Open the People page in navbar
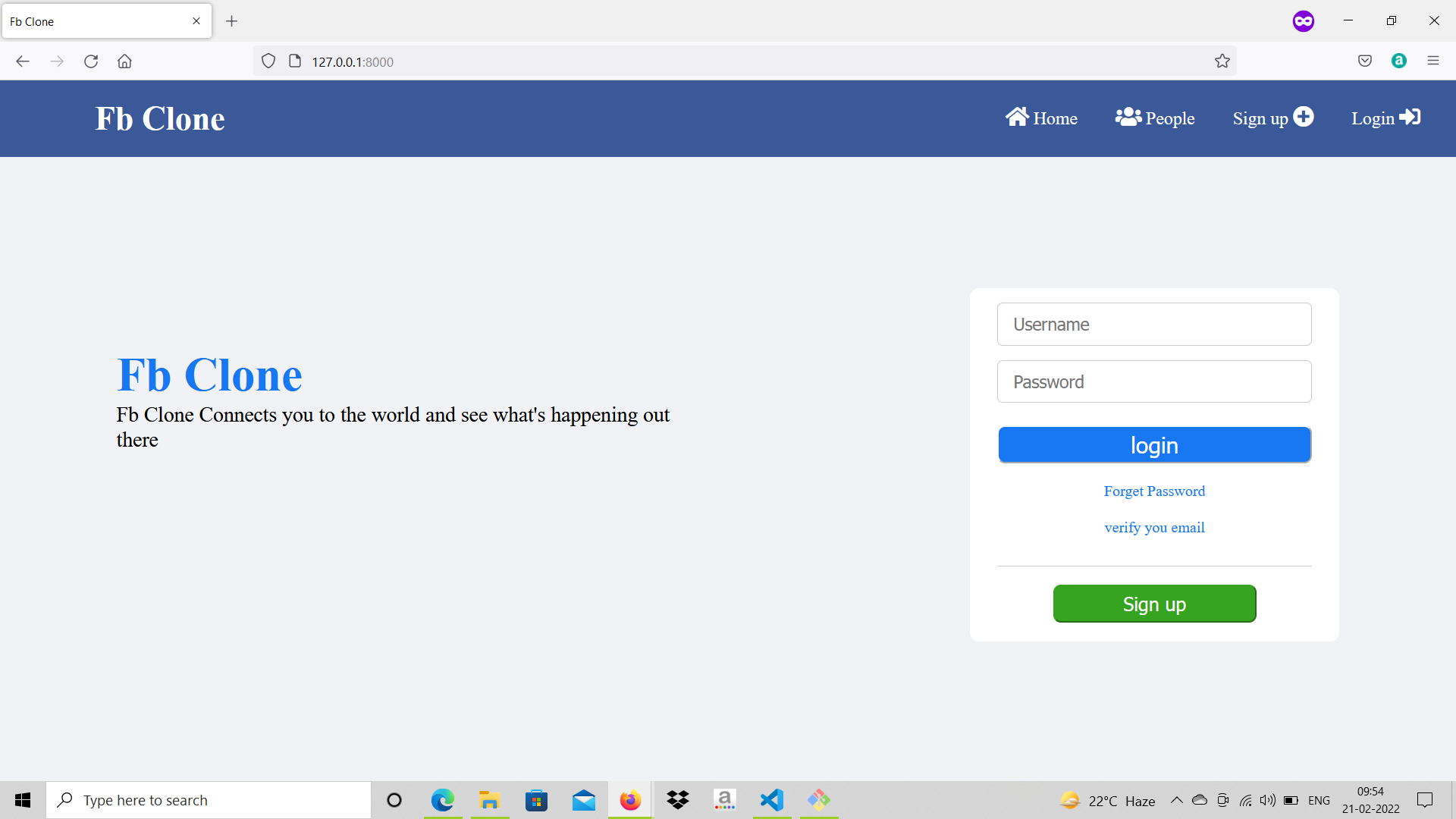This screenshot has width=1456, height=819. click(x=1155, y=118)
